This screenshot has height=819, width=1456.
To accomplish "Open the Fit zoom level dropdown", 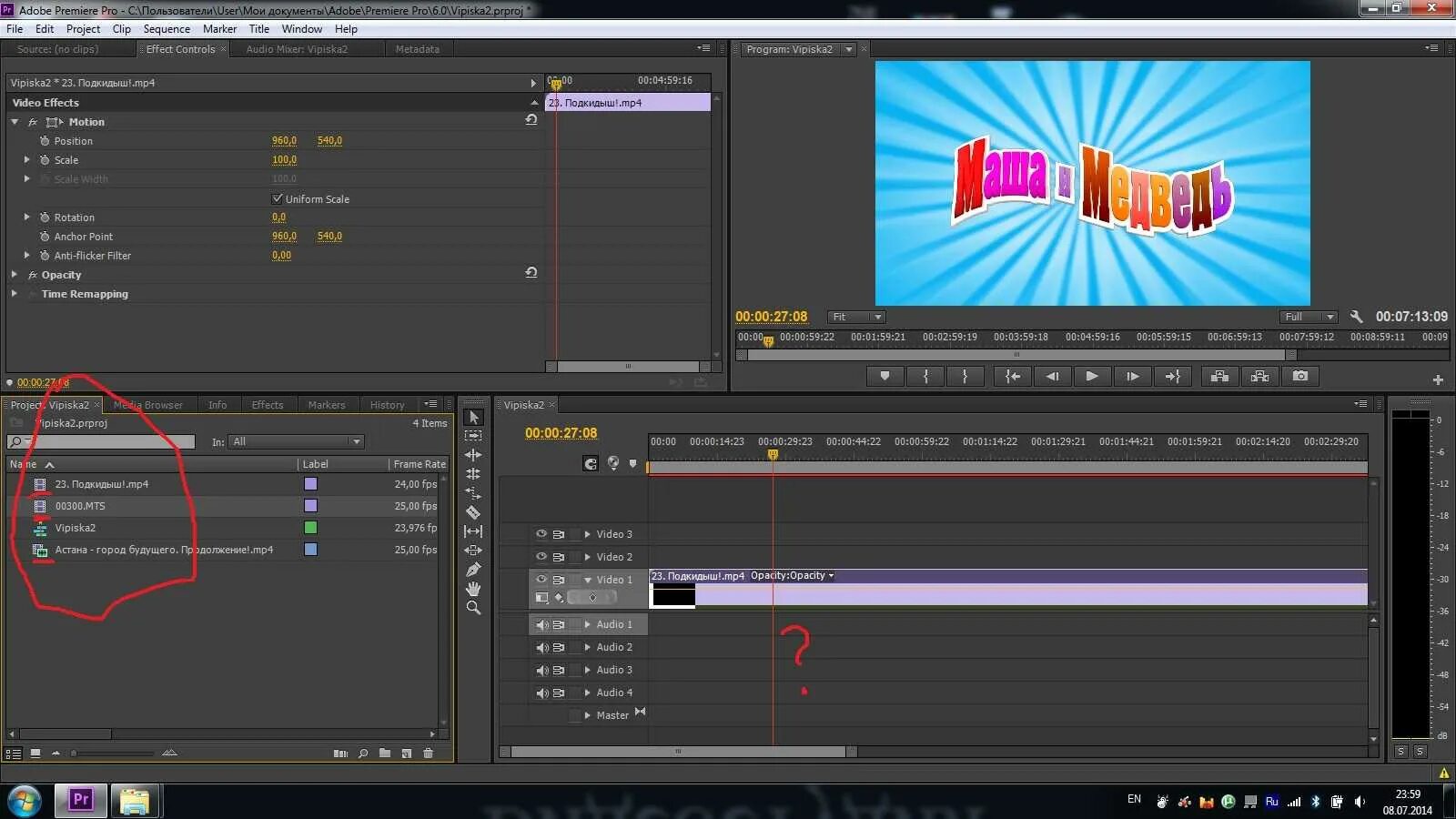I will click(856, 317).
